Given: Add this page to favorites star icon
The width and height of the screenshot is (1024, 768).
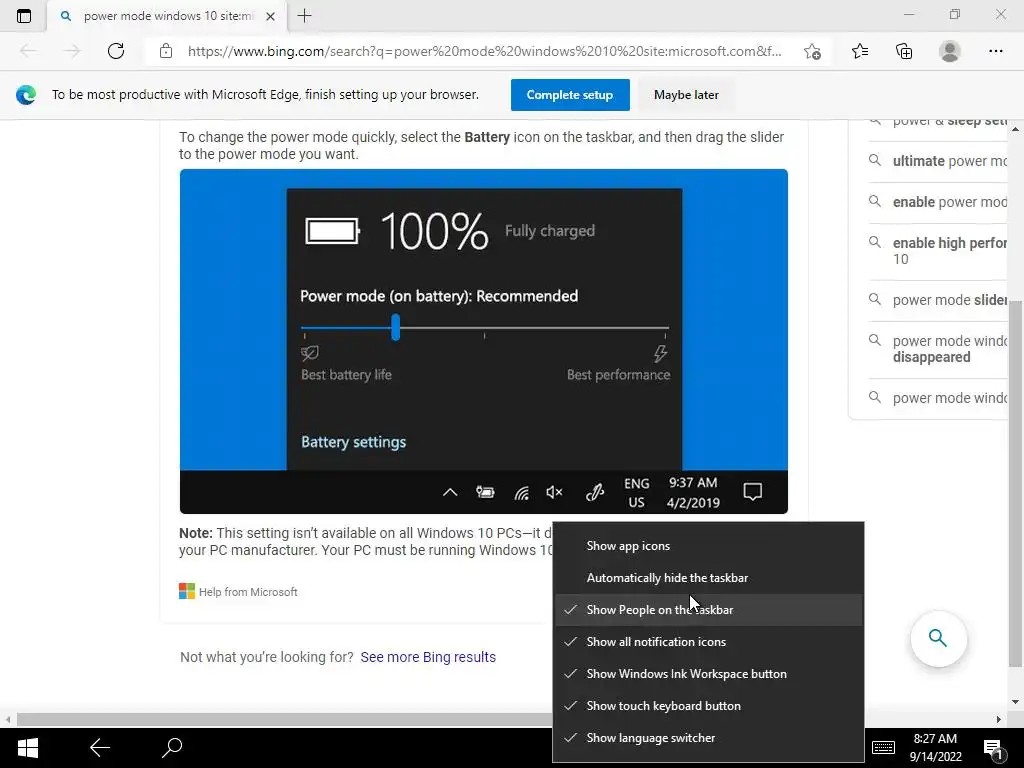Looking at the screenshot, I should tap(812, 51).
